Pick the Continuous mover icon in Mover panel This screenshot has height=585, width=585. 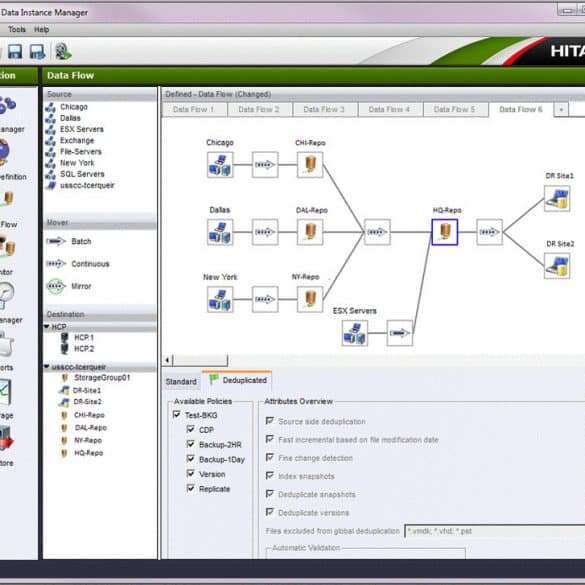[x=56, y=264]
